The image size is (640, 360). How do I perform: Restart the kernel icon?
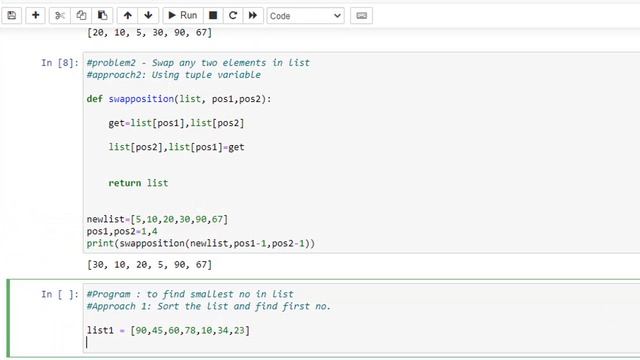pyautogui.click(x=233, y=16)
